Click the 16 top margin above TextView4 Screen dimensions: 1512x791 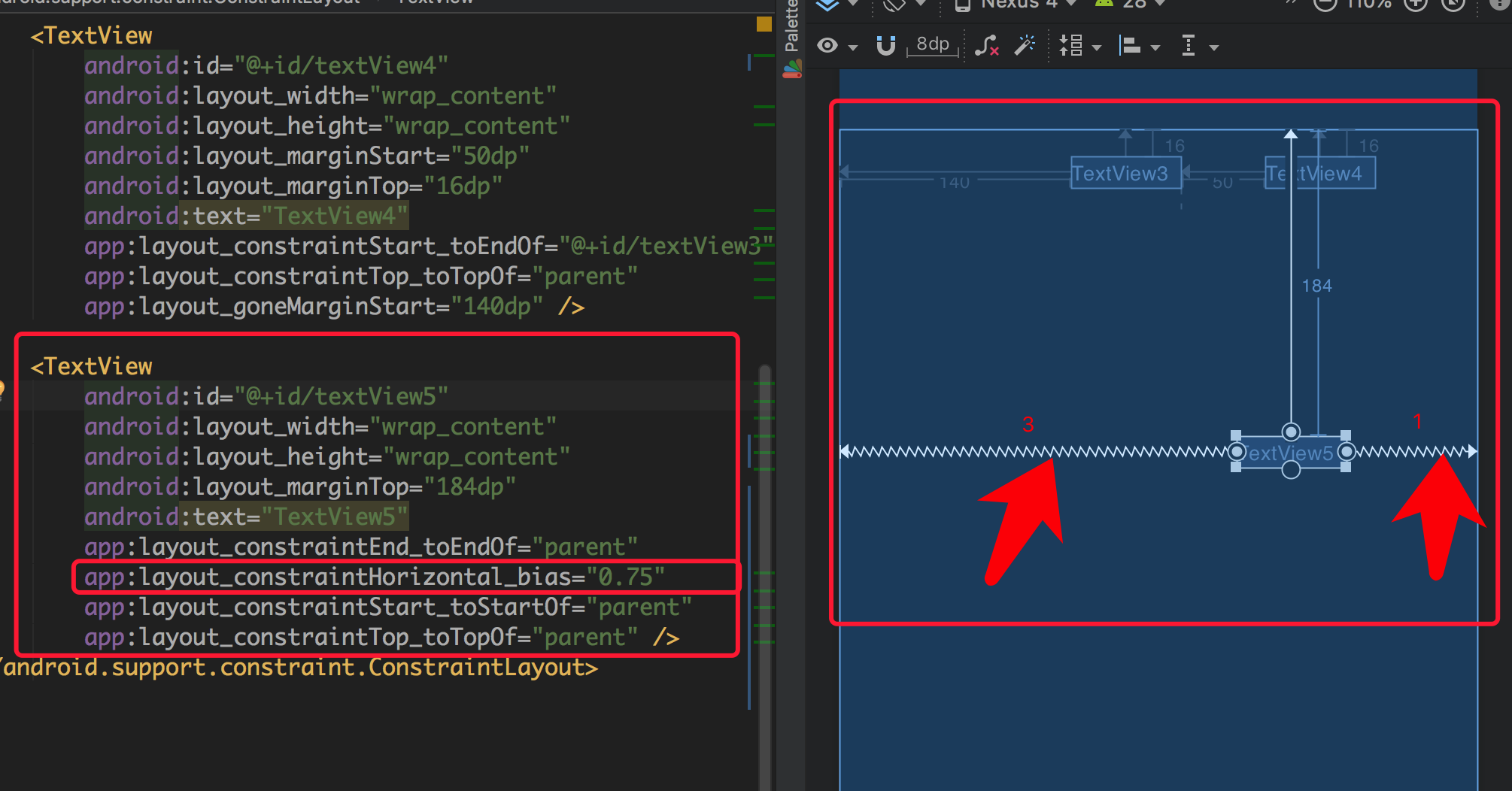(x=1369, y=146)
